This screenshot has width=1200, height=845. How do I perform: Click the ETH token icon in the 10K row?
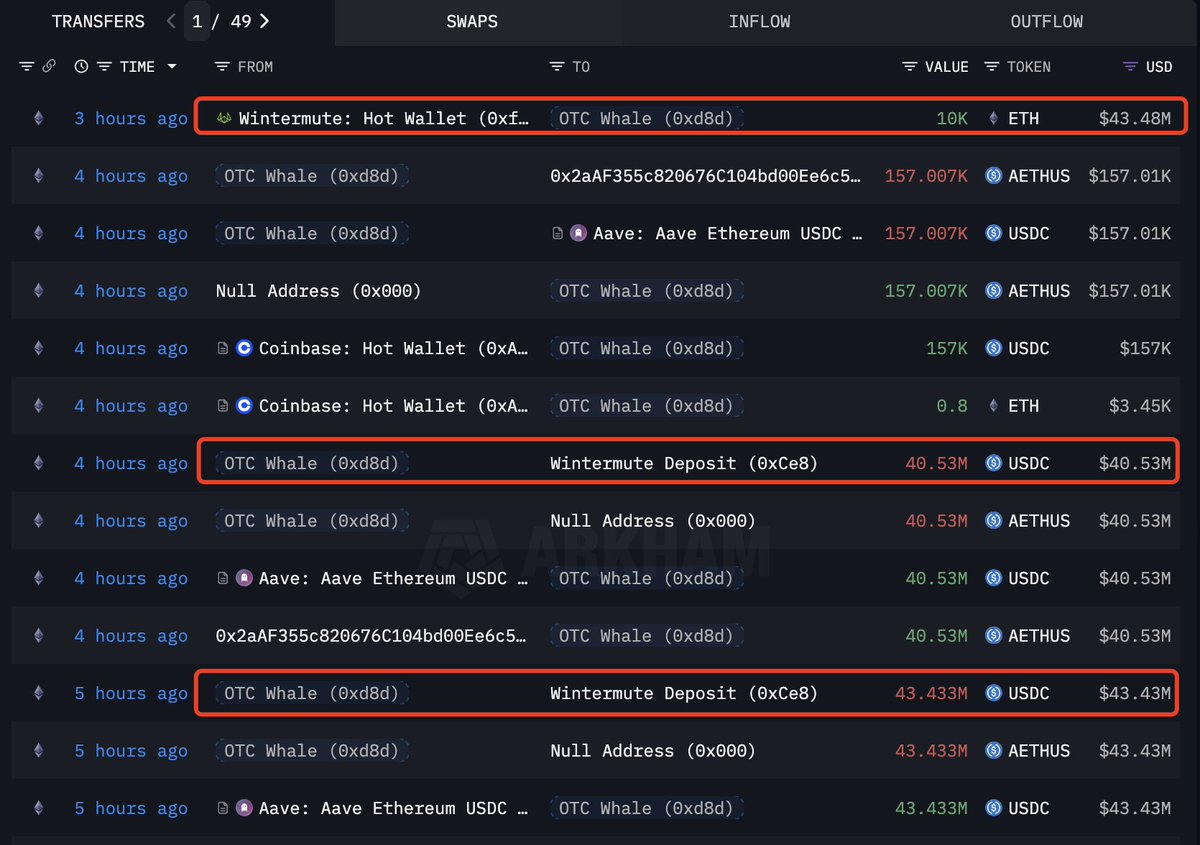pyautogui.click(x=993, y=118)
